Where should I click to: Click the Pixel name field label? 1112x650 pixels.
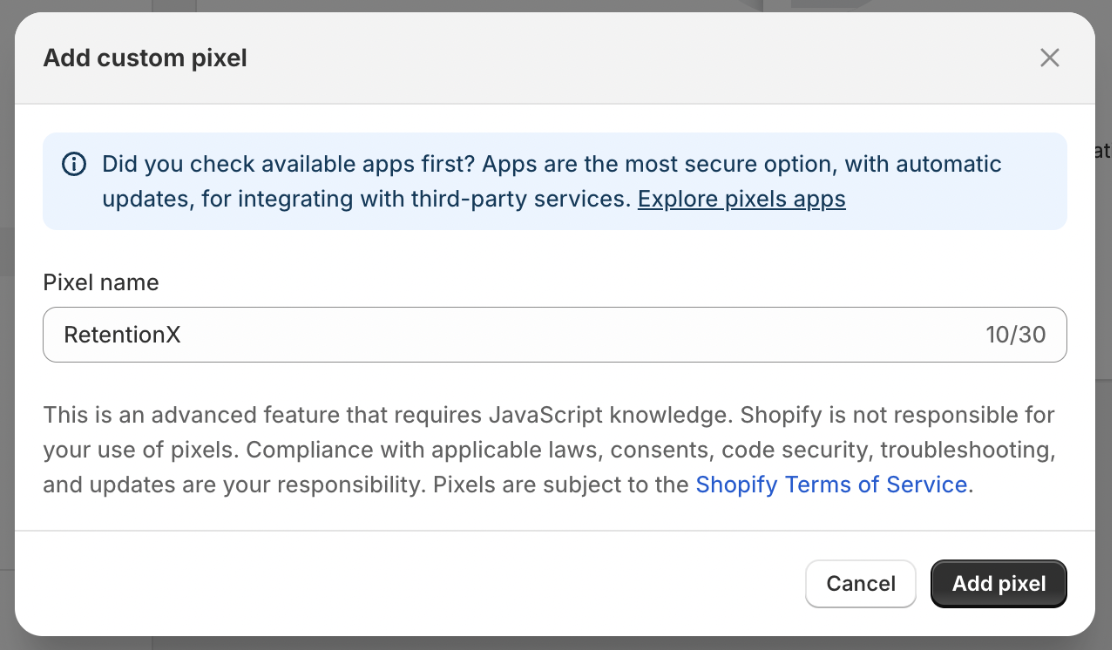(x=101, y=283)
